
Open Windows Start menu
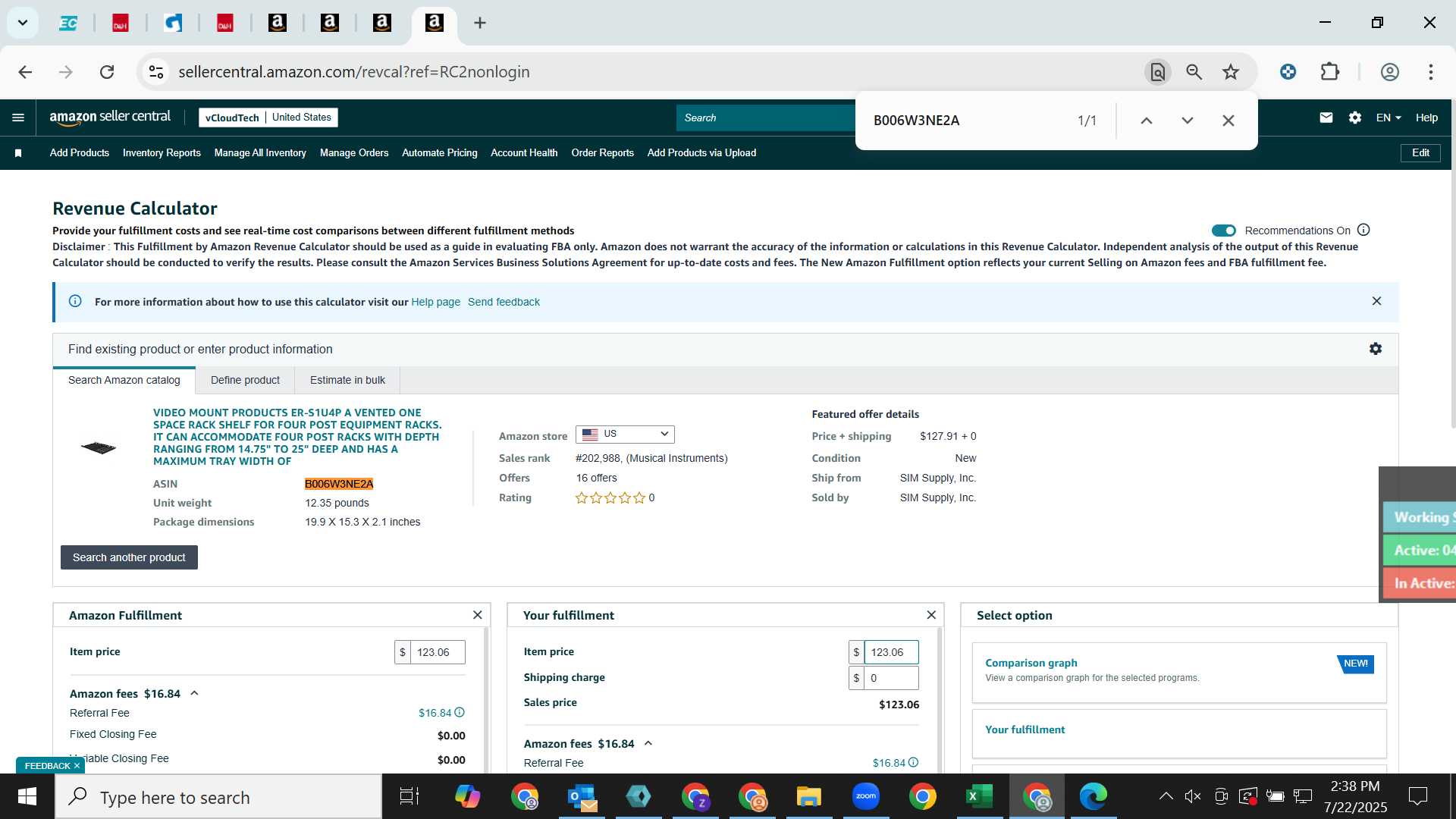pos(27,797)
